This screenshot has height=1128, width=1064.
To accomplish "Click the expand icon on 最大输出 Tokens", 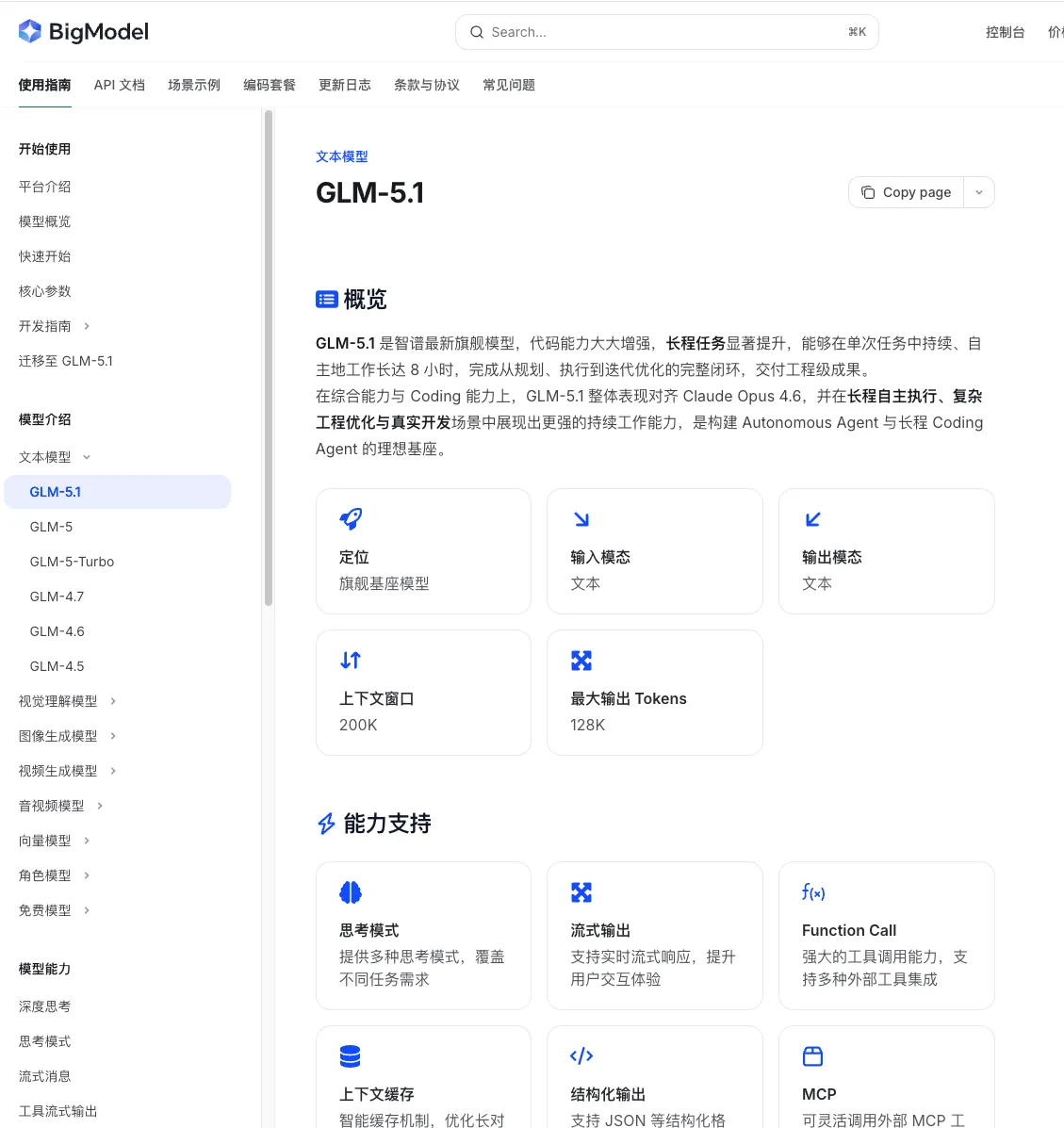I will (581, 661).
